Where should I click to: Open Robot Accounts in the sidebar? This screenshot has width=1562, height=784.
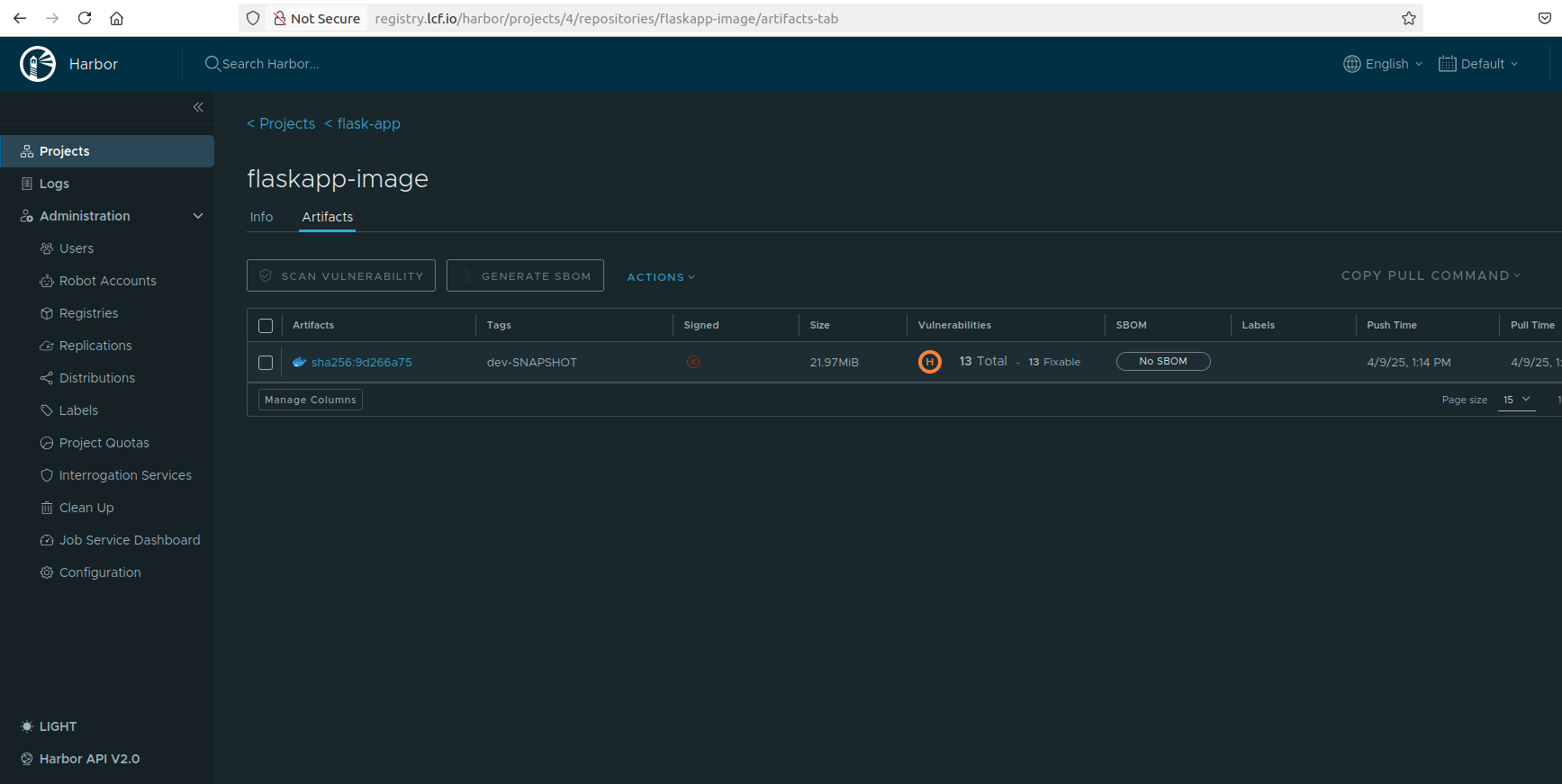click(x=107, y=281)
